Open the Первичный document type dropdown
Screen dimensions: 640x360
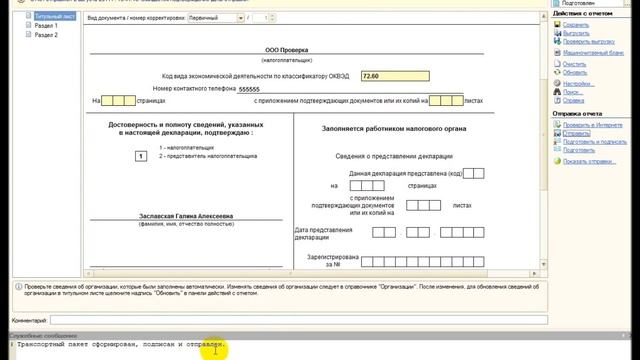pyautogui.click(x=240, y=18)
